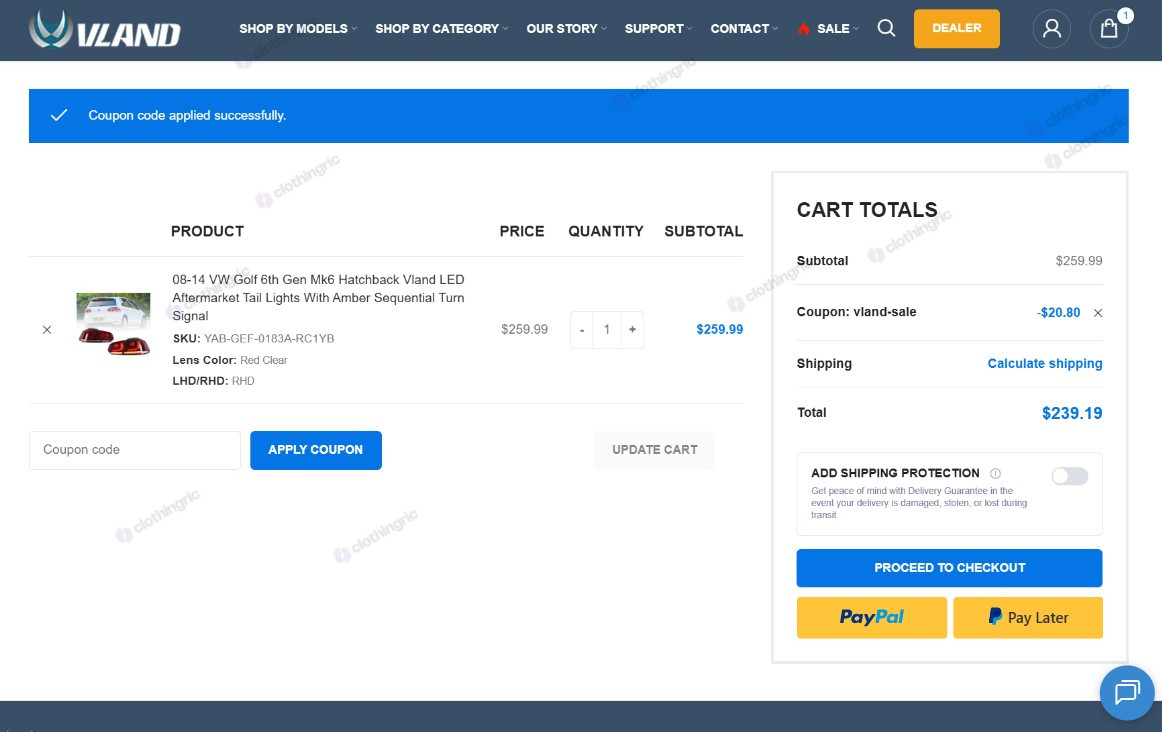
Task: Click the shipping protection info icon
Action: tap(995, 473)
